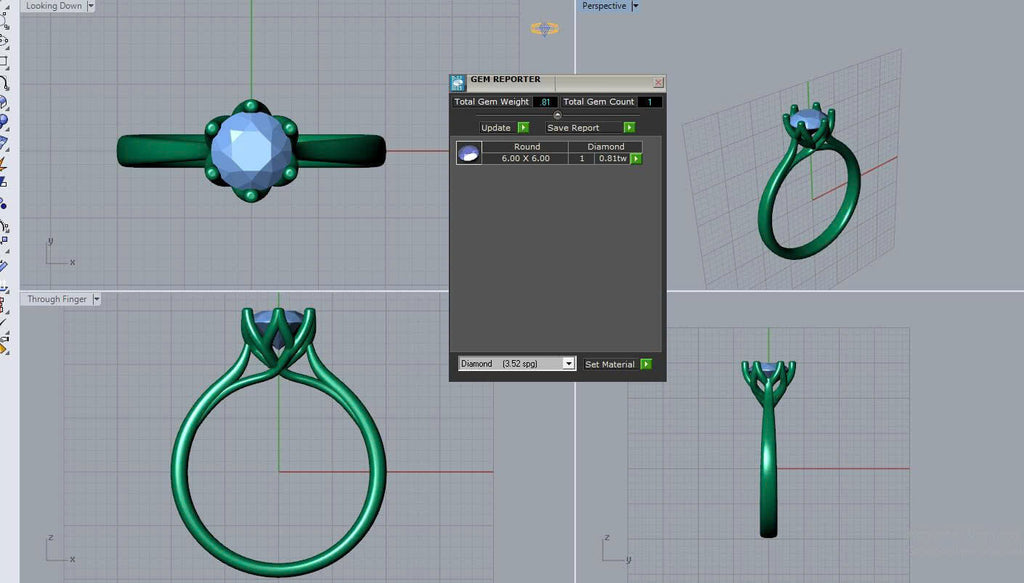This screenshot has width=1024, height=583.
Task: Click the green arrow beside Save Report
Action: (x=629, y=127)
